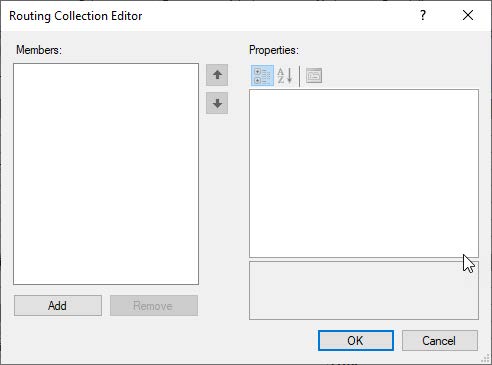Cancel the Routing Collection Editor
Viewport: 492px width, 365px height.
click(x=440, y=341)
